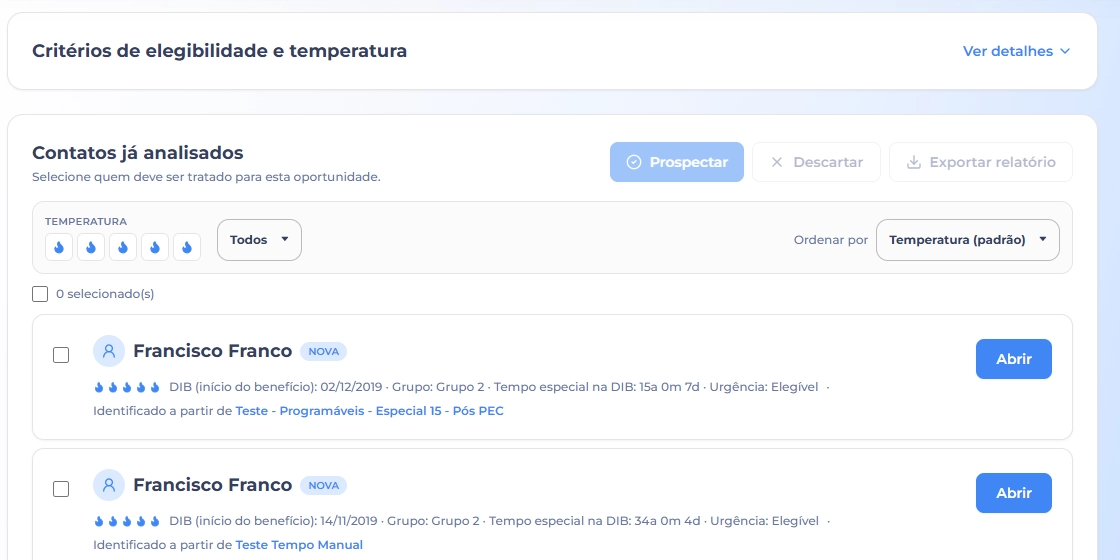1120x560 pixels.
Task: Click the Descartar button
Action: click(816, 162)
